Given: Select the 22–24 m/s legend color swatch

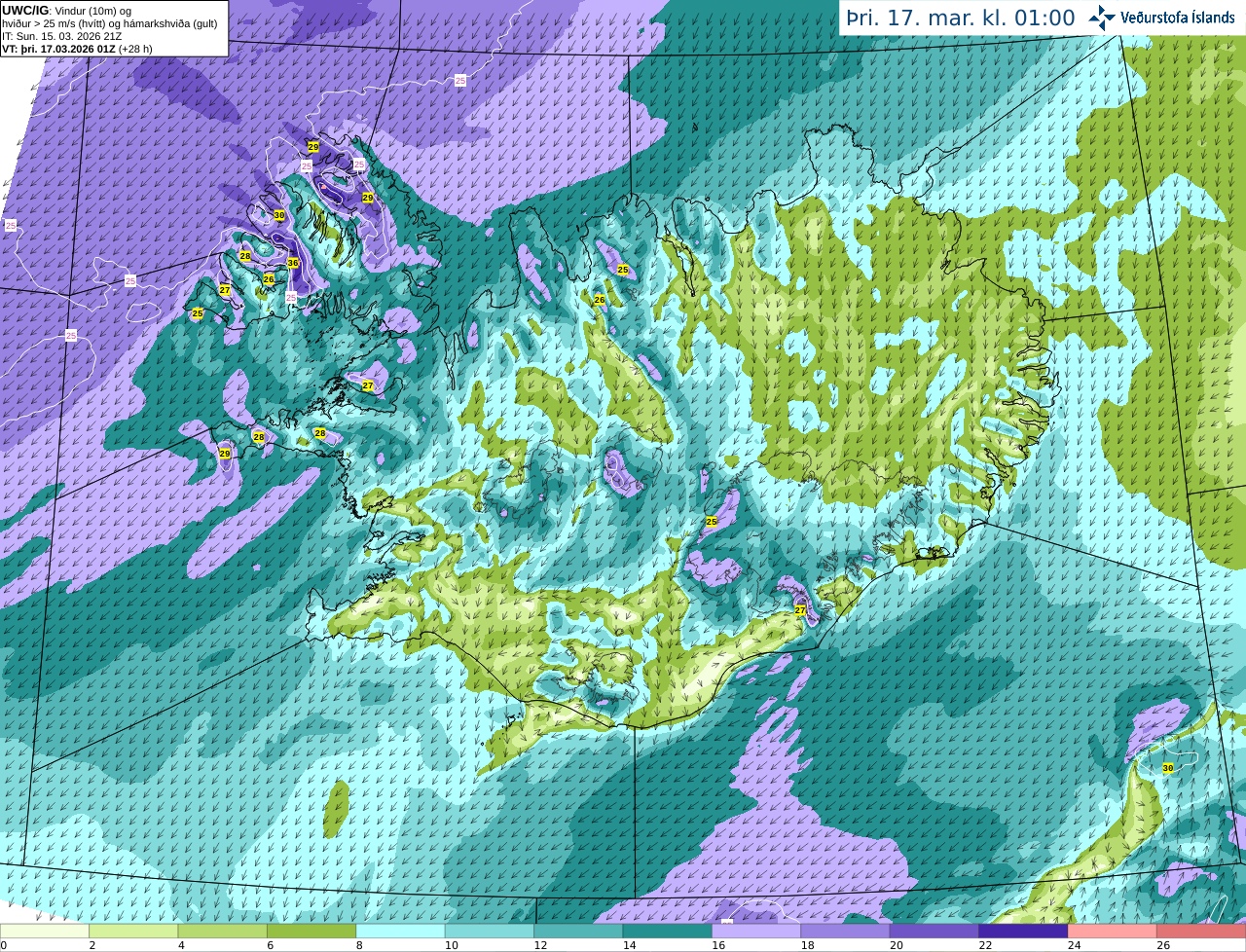Looking at the screenshot, I should (x=1023, y=931).
